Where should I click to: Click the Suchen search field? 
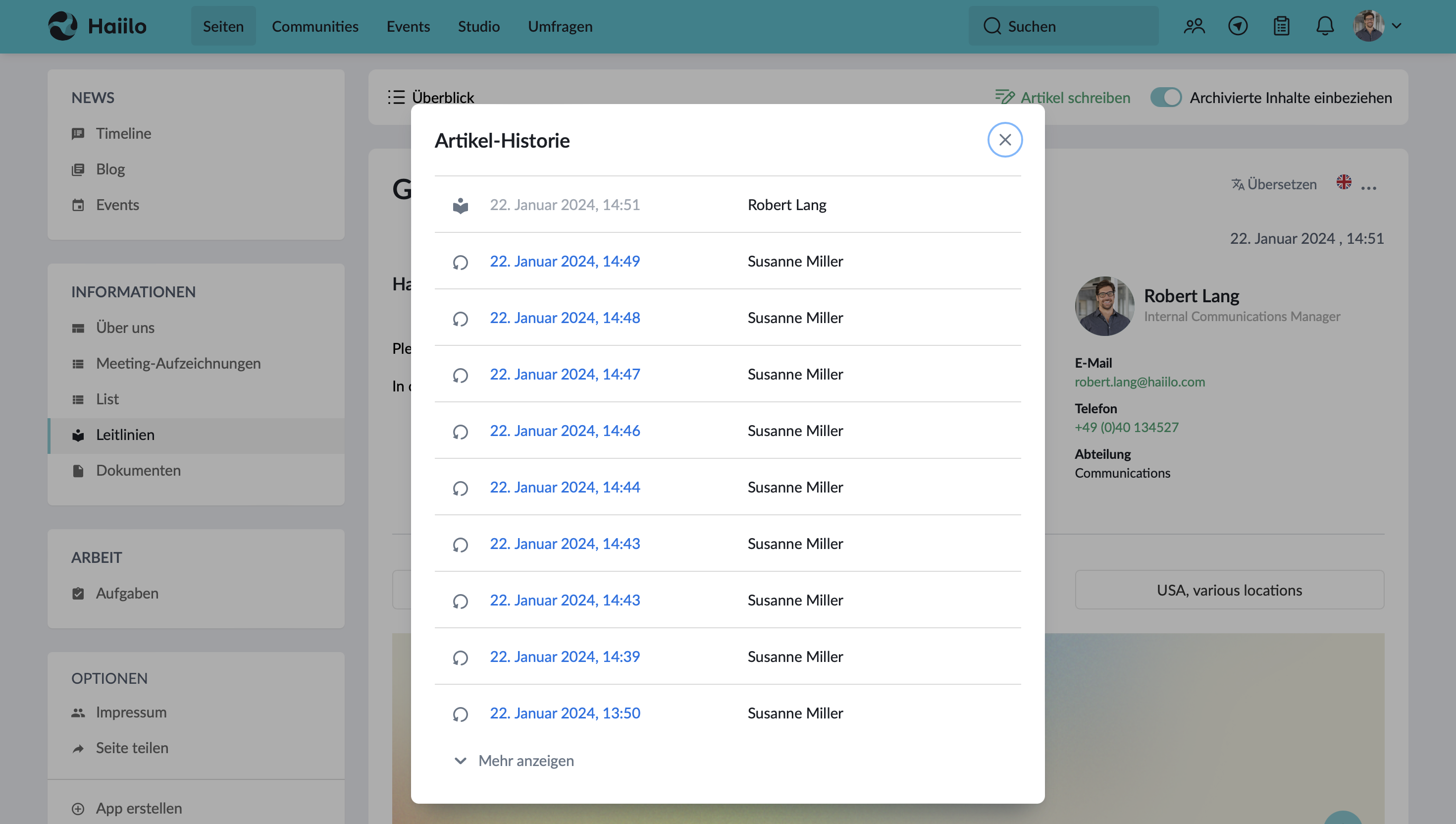point(1063,26)
